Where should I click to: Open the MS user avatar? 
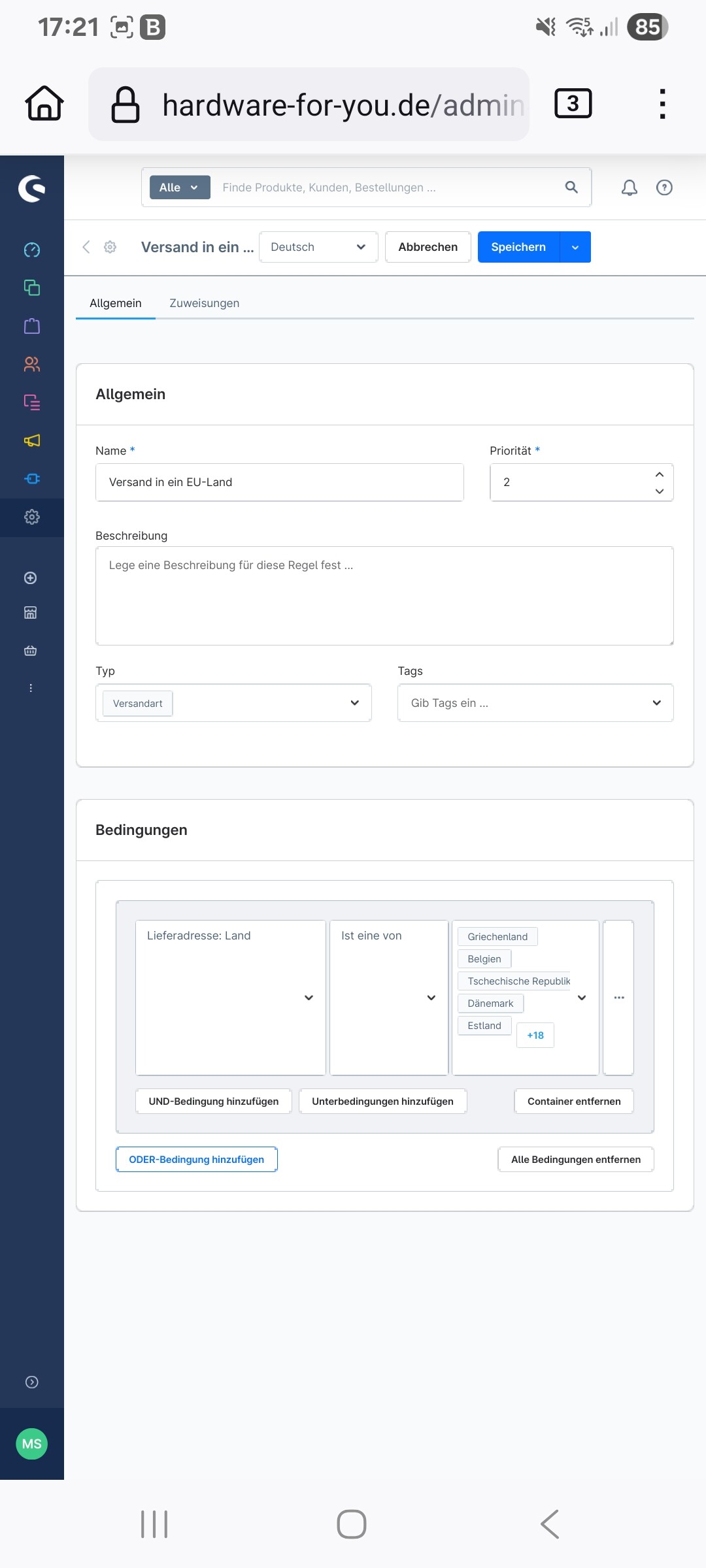tap(31, 1443)
